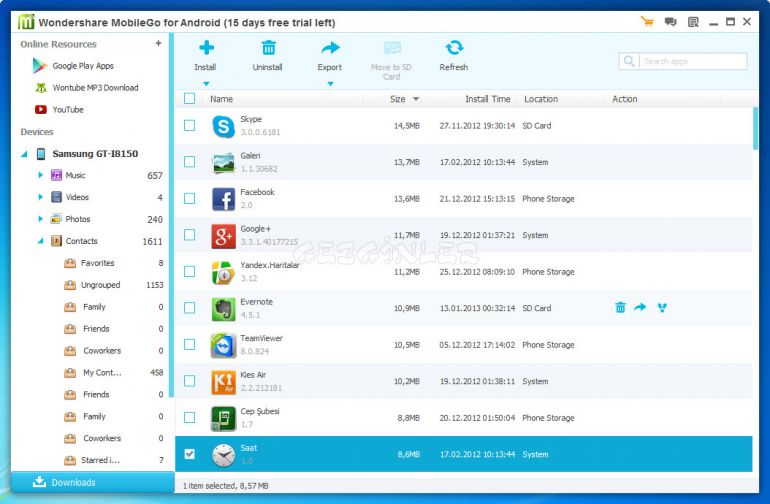Click the Evernote app icon

point(223,309)
